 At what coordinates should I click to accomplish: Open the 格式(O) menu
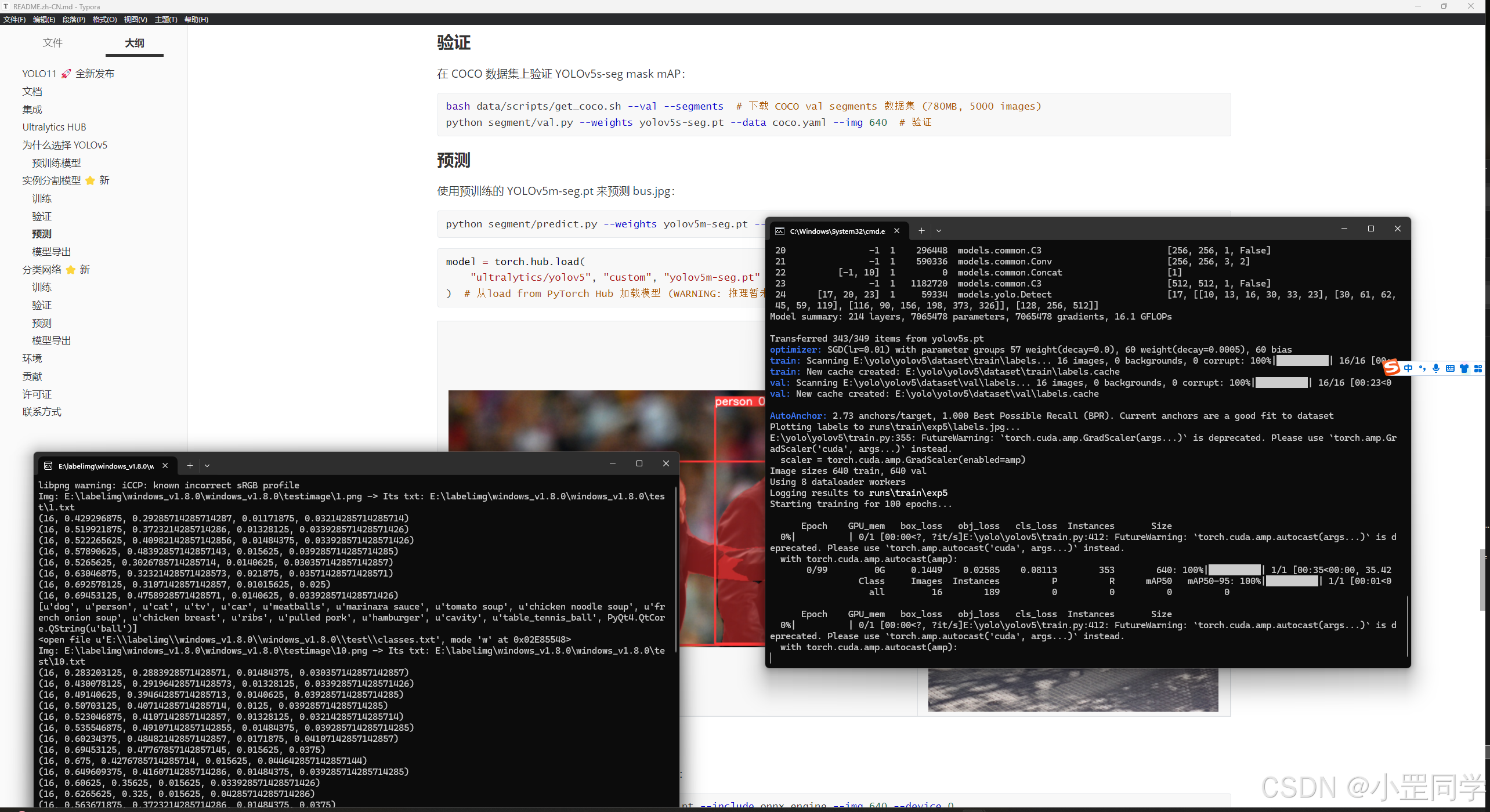coord(104,19)
